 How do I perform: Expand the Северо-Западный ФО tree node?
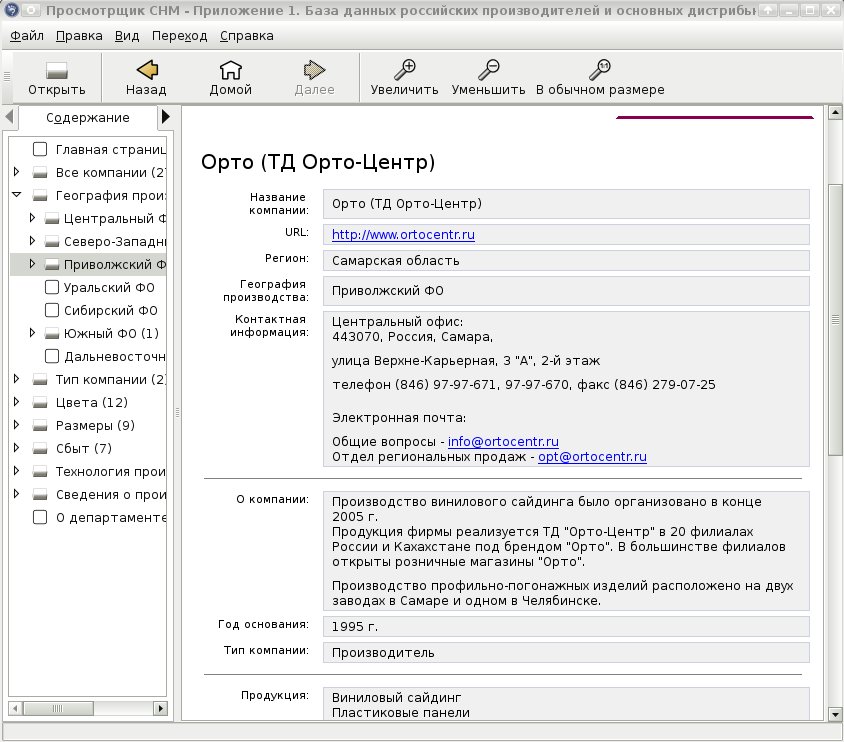point(32,241)
